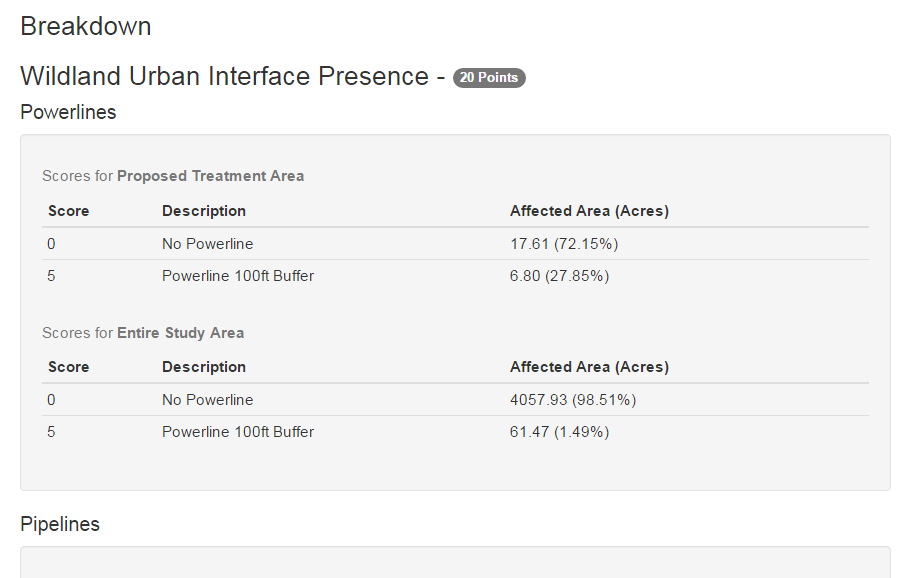
Task: Click the Powerlines section heading
Action: (68, 112)
